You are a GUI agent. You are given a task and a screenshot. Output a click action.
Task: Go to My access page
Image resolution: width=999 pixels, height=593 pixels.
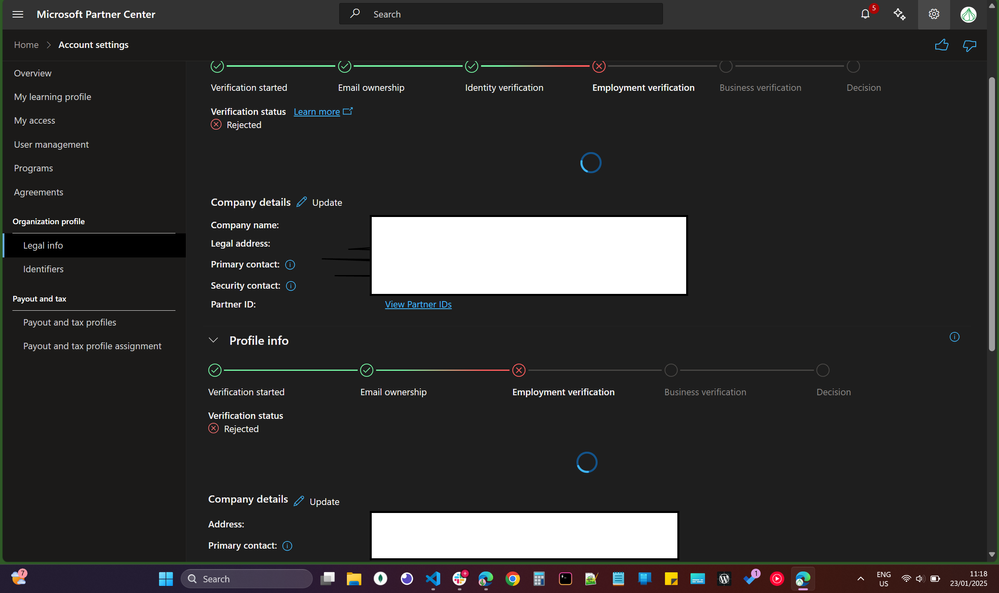point(34,120)
